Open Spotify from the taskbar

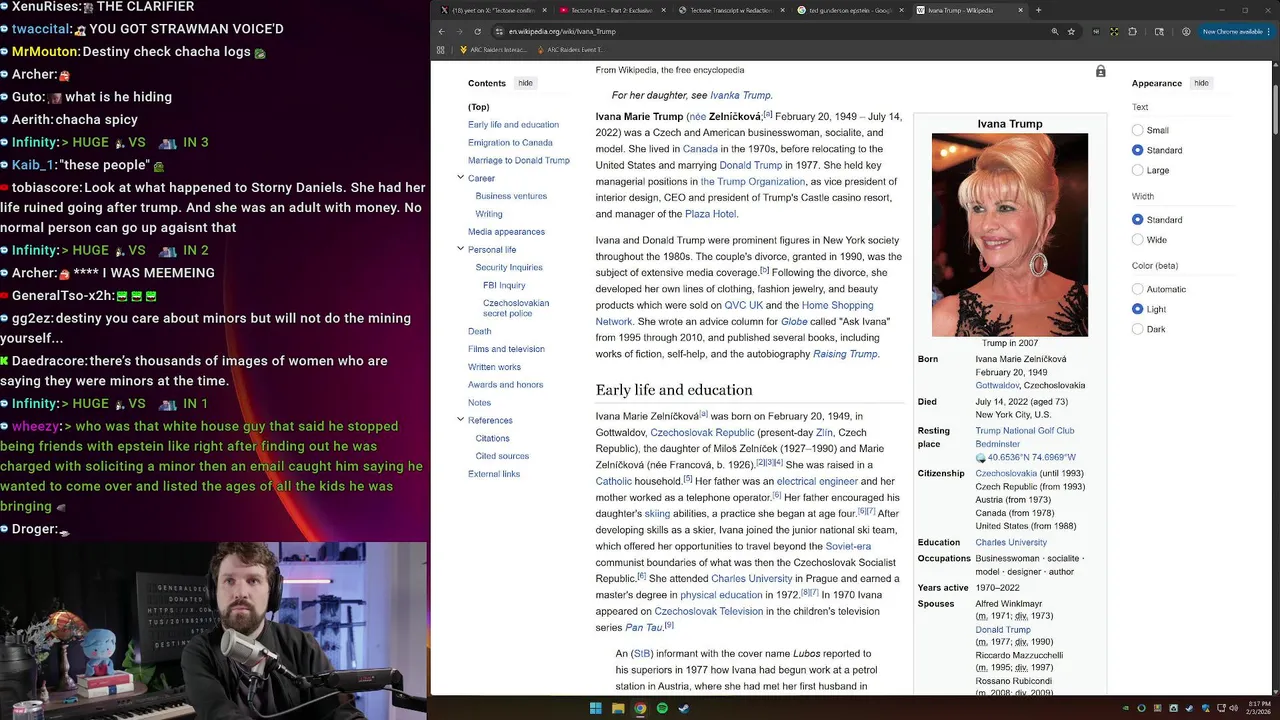pyautogui.click(x=662, y=708)
